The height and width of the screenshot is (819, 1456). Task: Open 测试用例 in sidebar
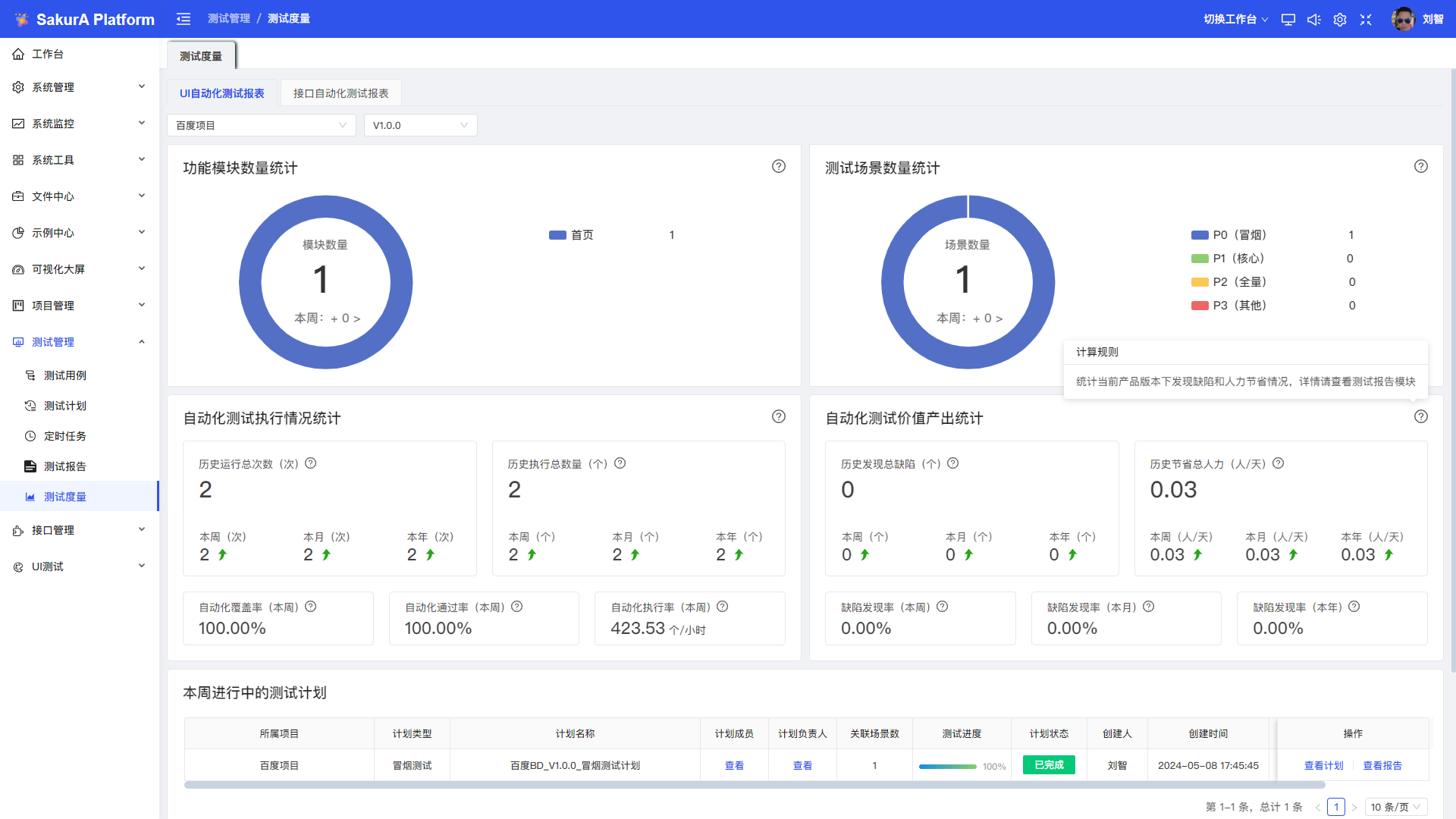pyautogui.click(x=80, y=375)
